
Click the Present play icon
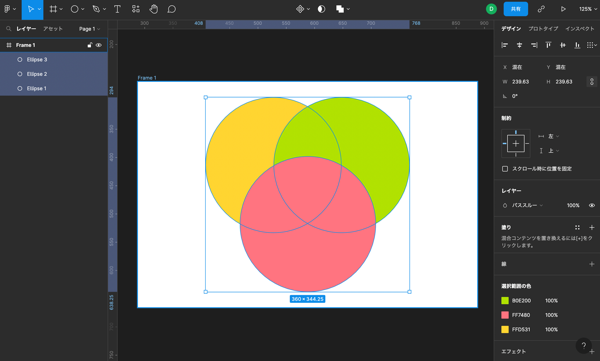click(x=563, y=9)
